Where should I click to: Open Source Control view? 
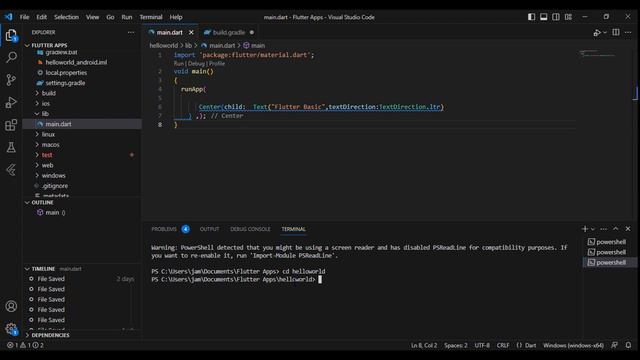click(x=11, y=80)
